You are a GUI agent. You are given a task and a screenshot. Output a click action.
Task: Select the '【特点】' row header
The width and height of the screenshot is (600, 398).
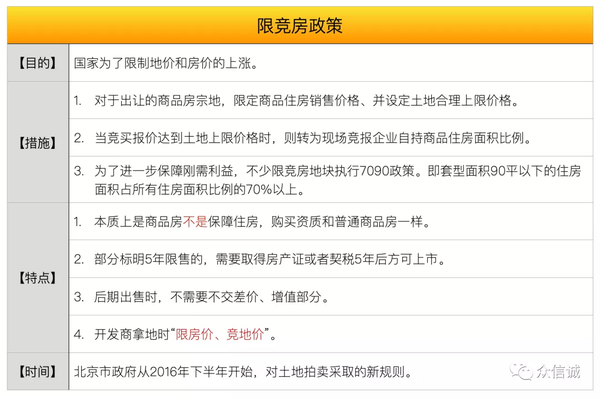click(38, 278)
